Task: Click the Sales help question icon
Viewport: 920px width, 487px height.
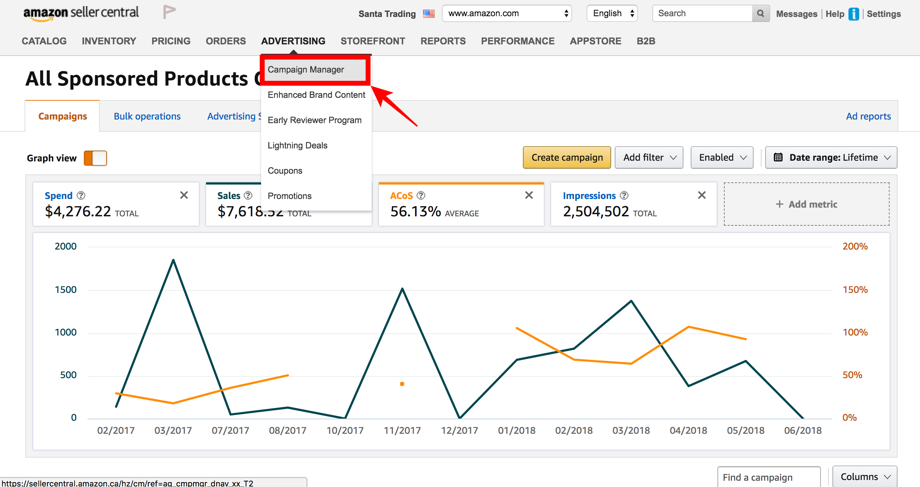Action: pyautogui.click(x=248, y=195)
